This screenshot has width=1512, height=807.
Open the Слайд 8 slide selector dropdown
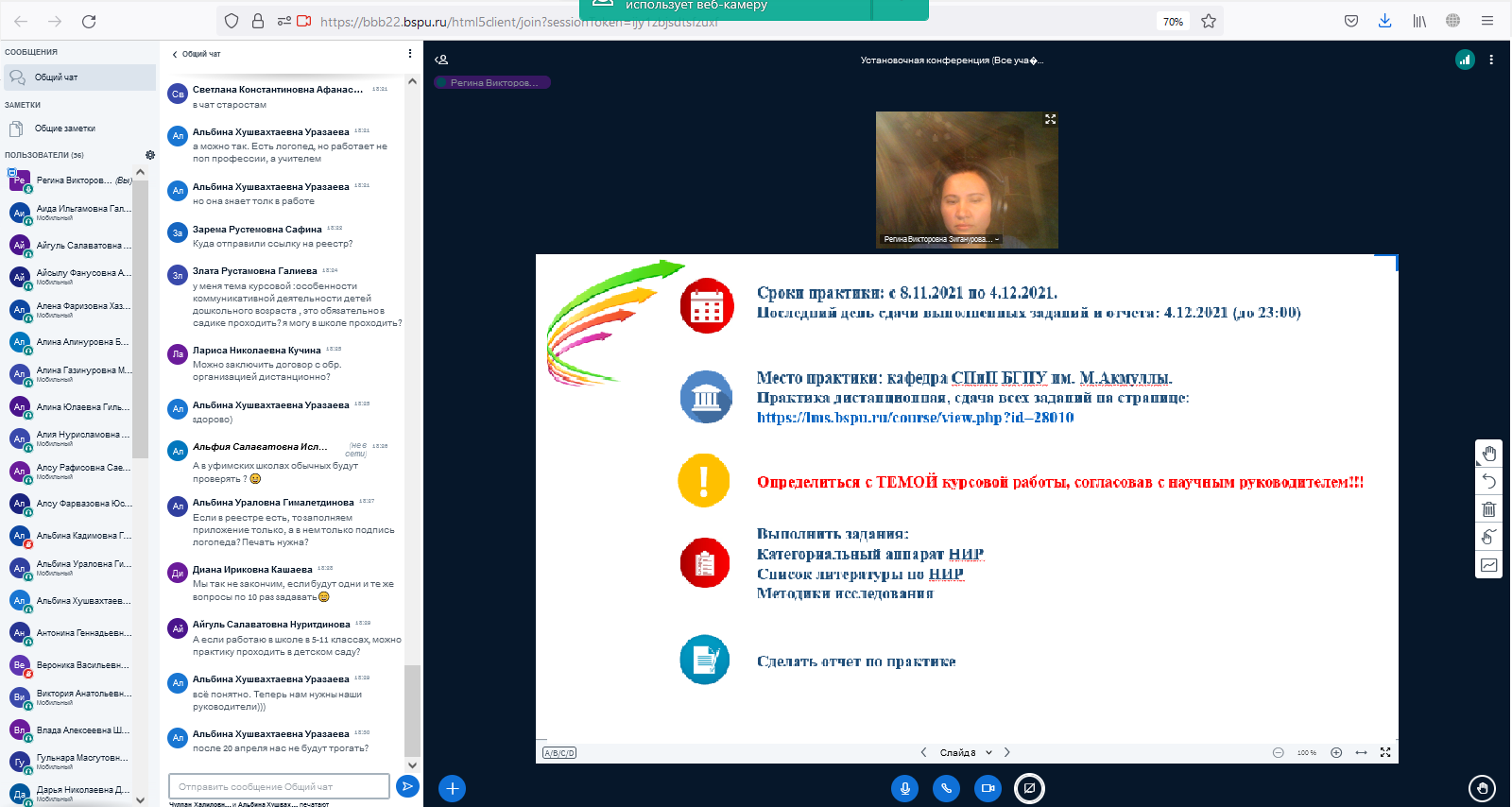966,753
